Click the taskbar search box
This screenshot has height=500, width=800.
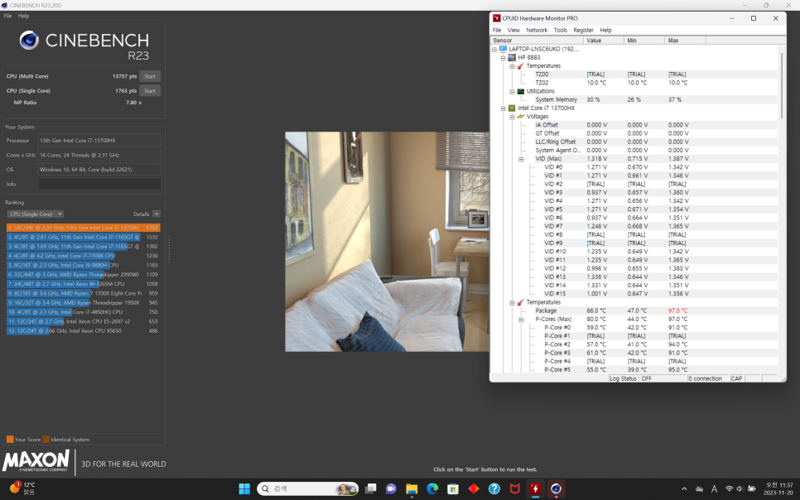click(x=308, y=489)
